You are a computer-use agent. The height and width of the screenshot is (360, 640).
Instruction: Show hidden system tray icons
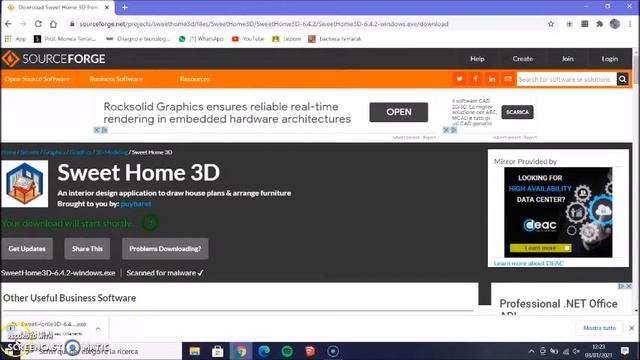531,351
